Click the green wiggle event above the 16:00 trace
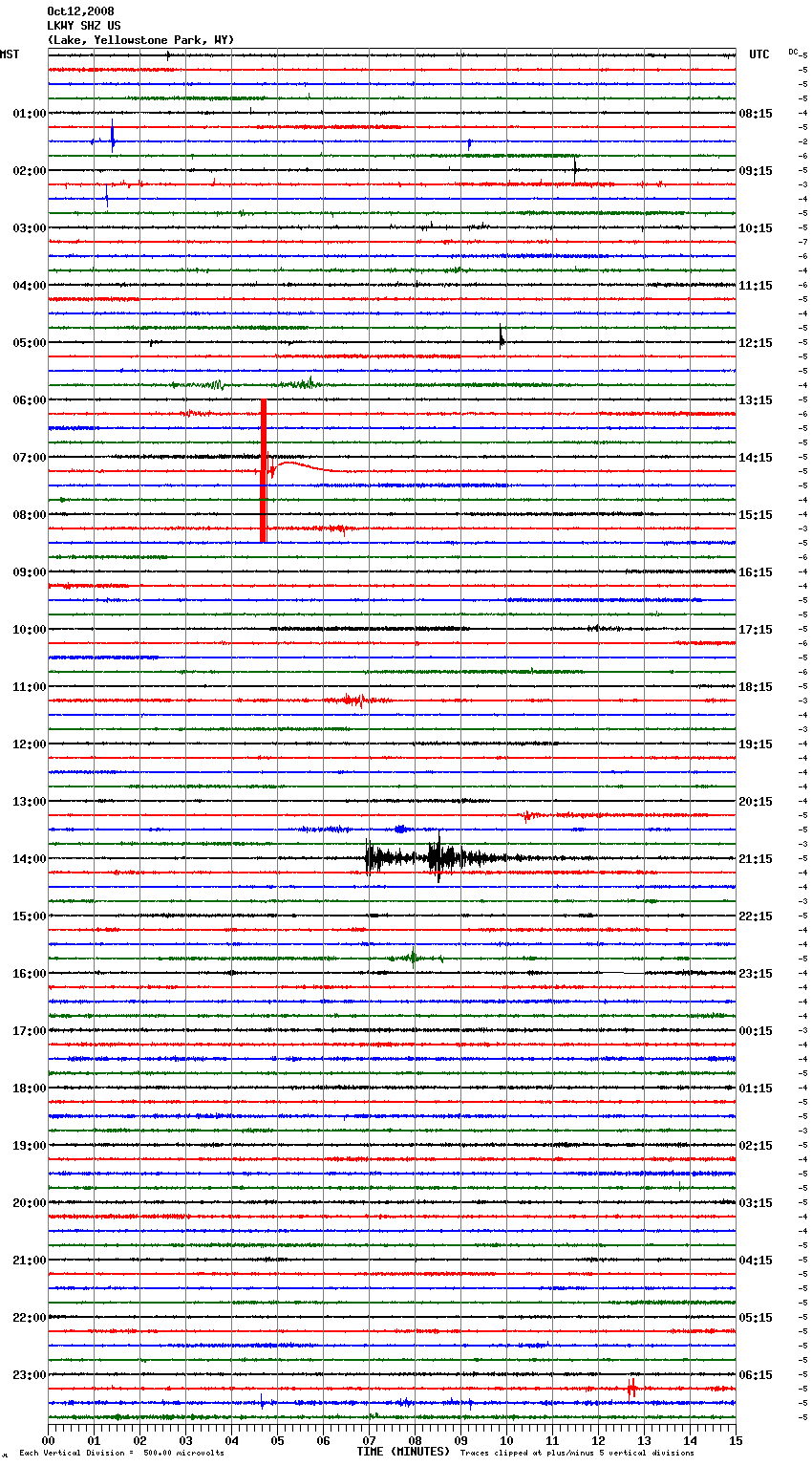 click(x=413, y=957)
